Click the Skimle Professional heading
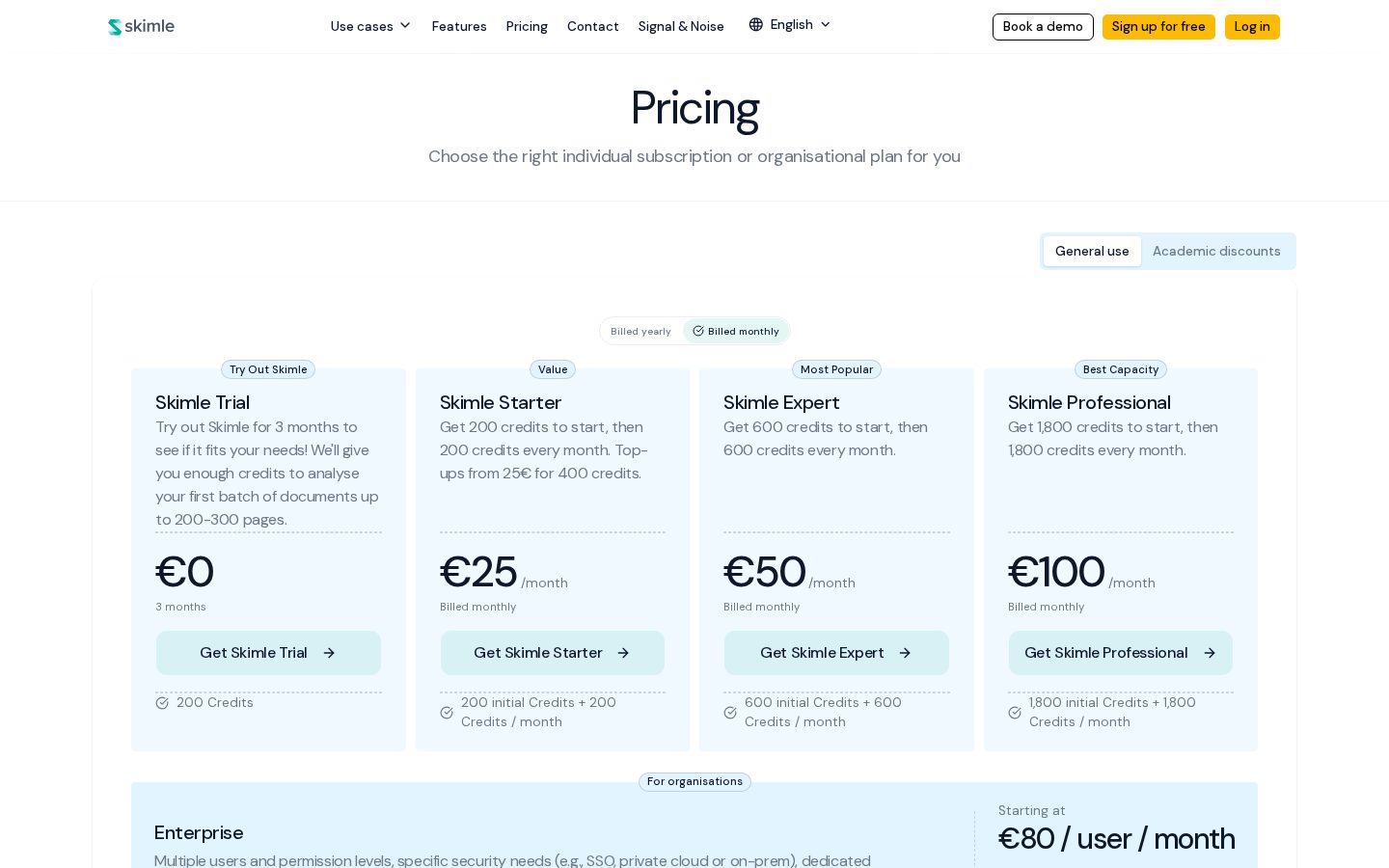 coord(1089,403)
